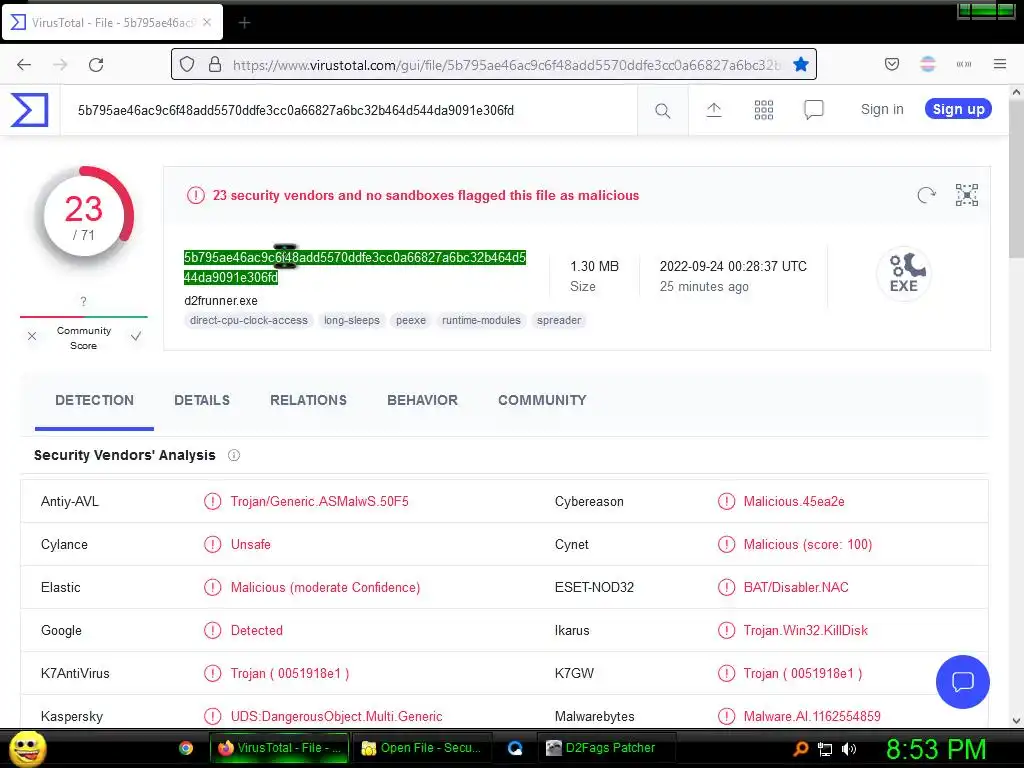Click the long-sleeps tag

click(352, 321)
